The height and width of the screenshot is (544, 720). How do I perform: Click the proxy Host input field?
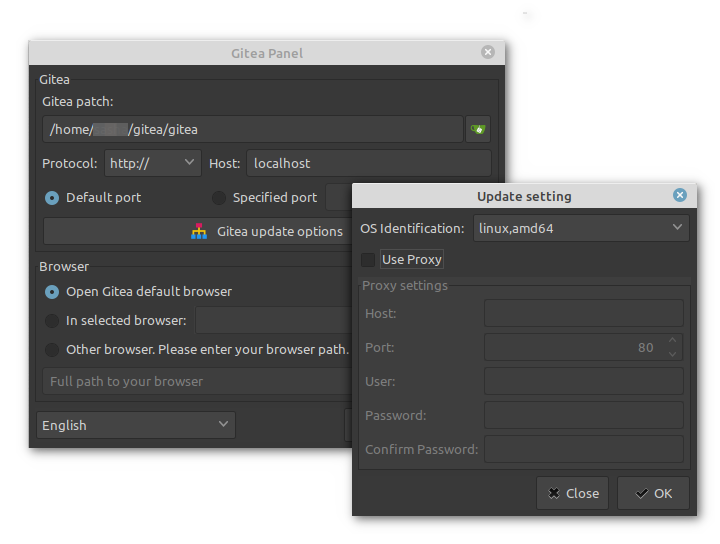click(x=584, y=314)
